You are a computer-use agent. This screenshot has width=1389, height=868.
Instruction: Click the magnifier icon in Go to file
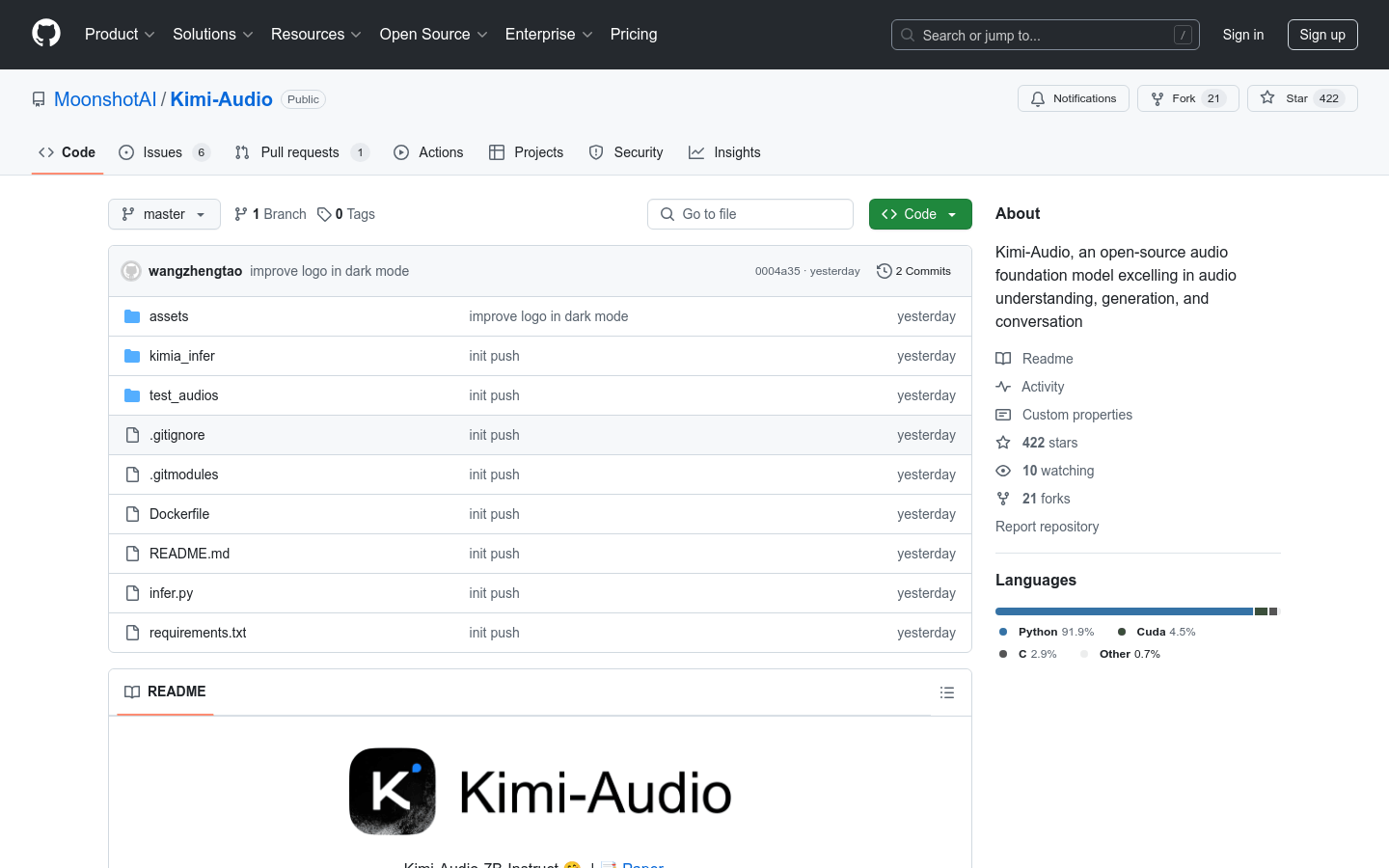(667, 214)
